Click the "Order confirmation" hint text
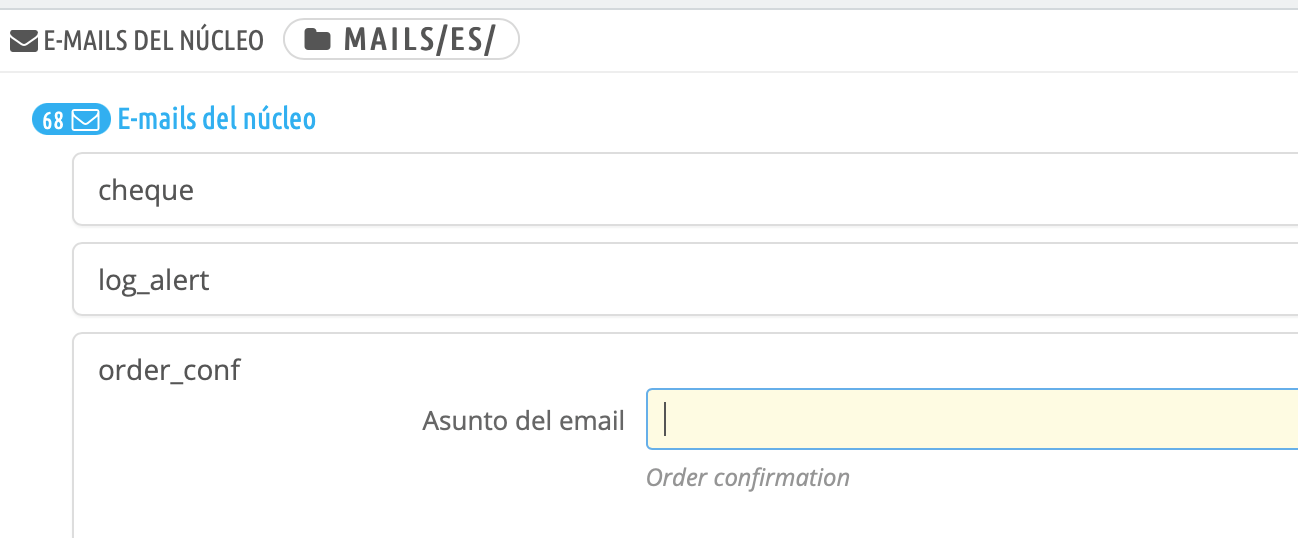1298x538 pixels. [747, 478]
